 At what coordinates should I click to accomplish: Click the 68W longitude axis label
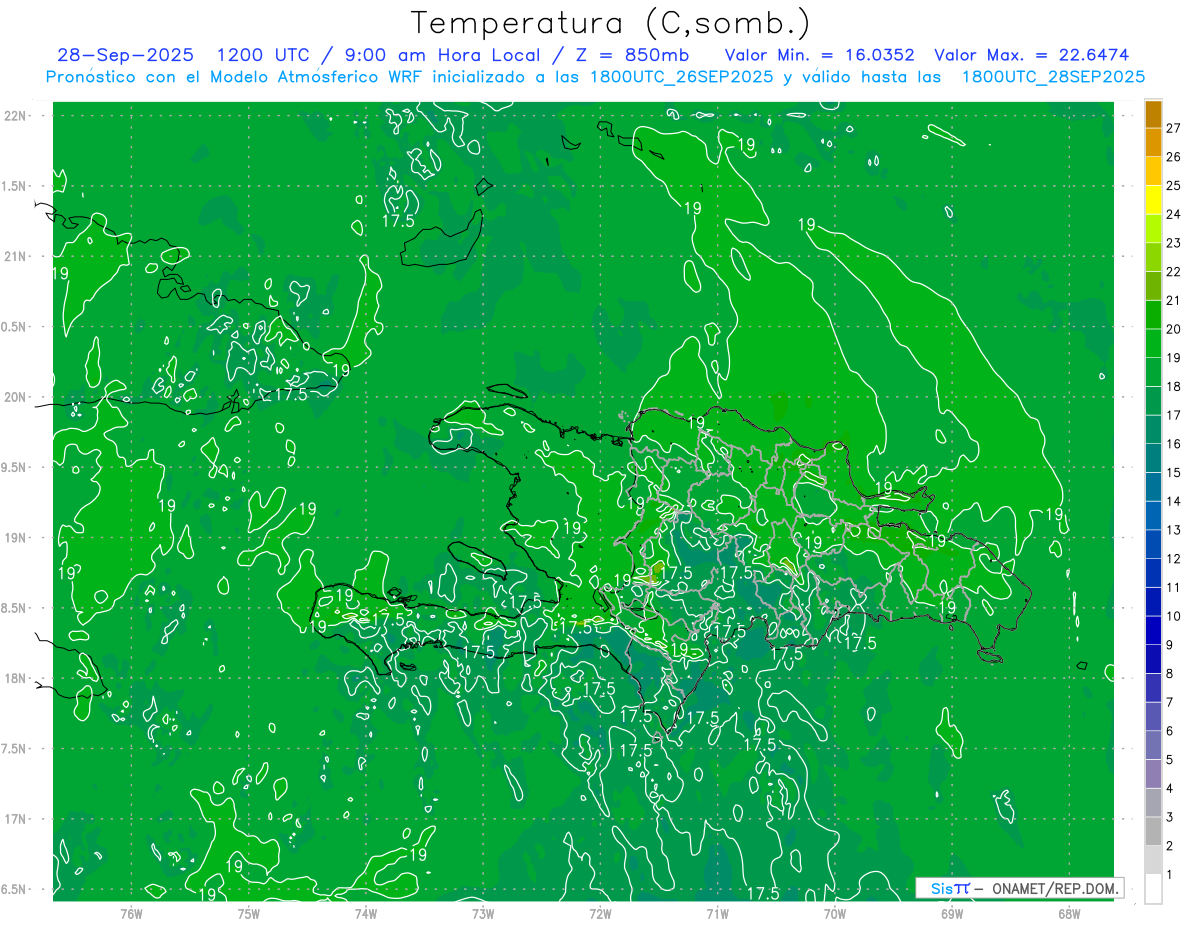click(1069, 913)
